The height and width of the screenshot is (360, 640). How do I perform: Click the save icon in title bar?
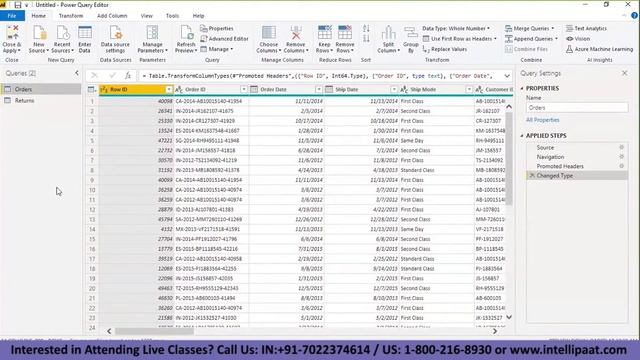[x=18, y=5]
